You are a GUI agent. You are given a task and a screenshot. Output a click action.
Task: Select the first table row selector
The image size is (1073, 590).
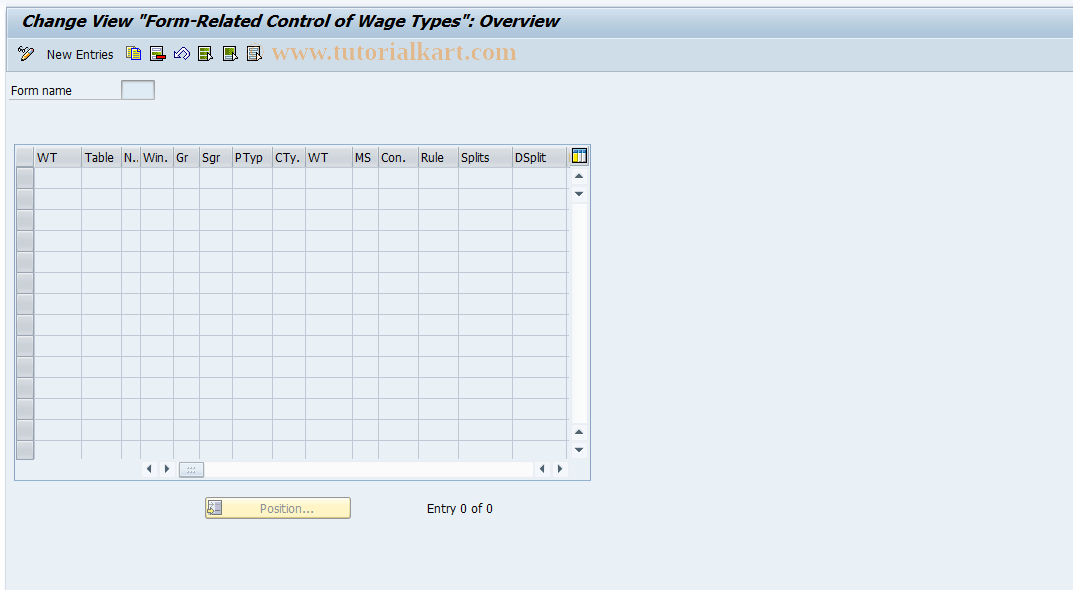pyautogui.click(x=25, y=178)
